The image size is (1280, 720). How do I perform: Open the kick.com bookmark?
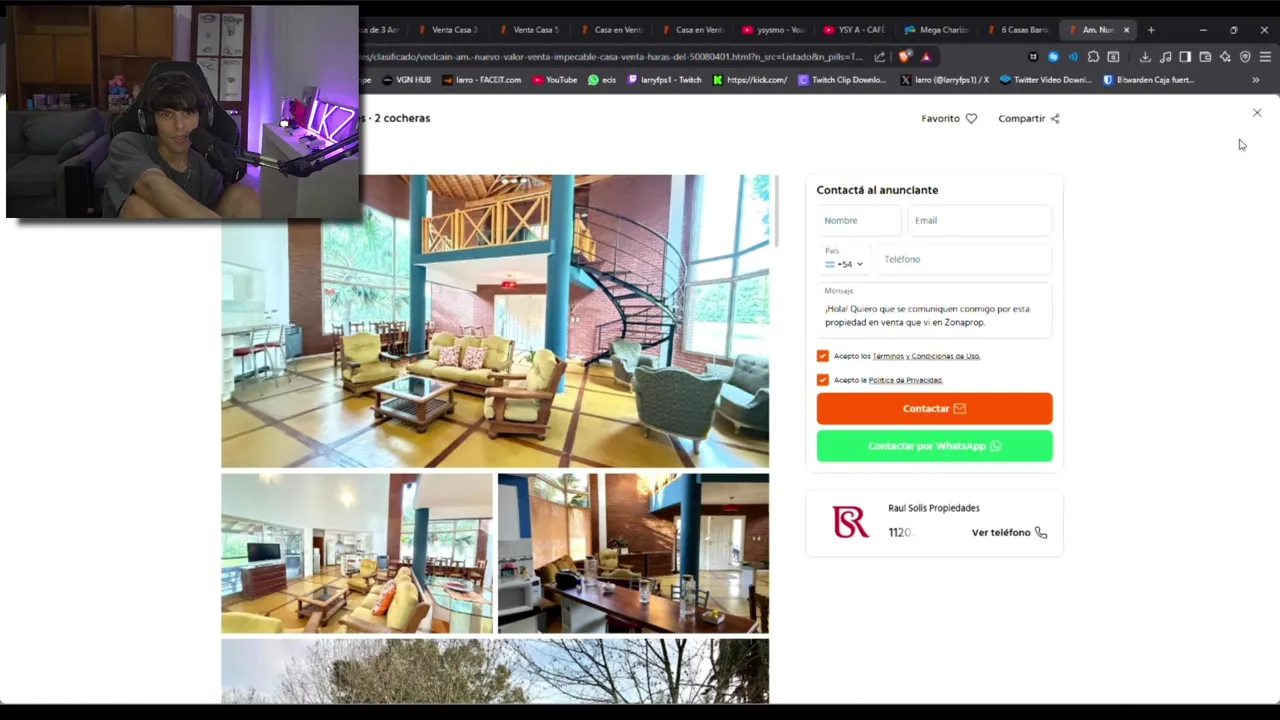coord(750,80)
